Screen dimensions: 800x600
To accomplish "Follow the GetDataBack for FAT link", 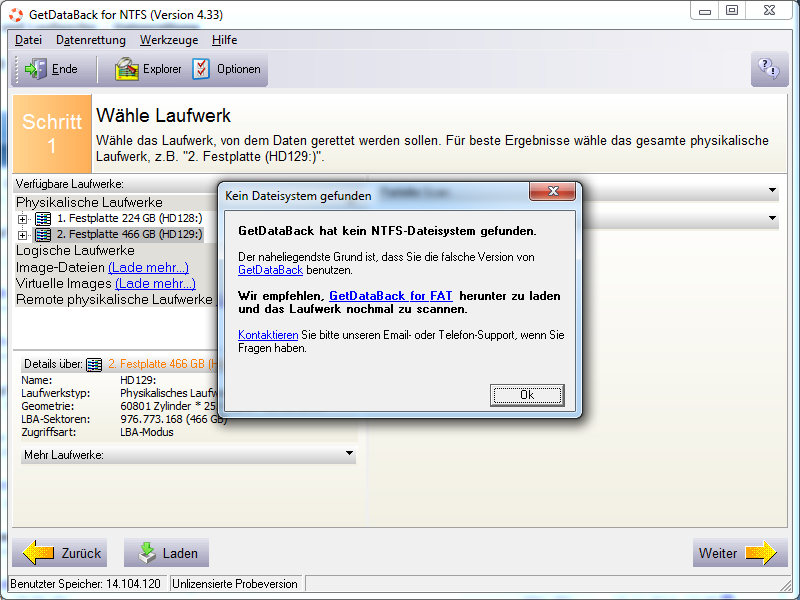I will click(391, 296).
